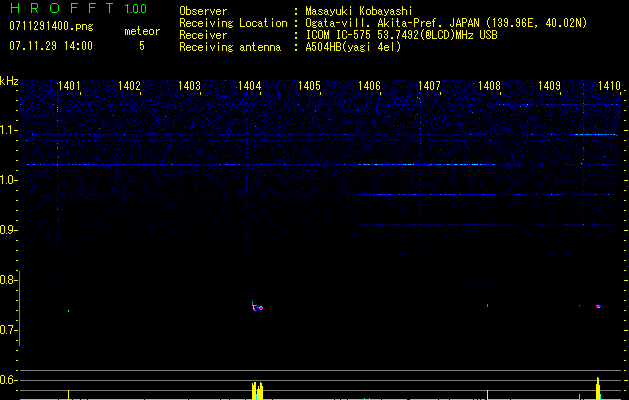Click the 1409 time marker
Viewport: 629px width, 400px height.
tap(549, 86)
